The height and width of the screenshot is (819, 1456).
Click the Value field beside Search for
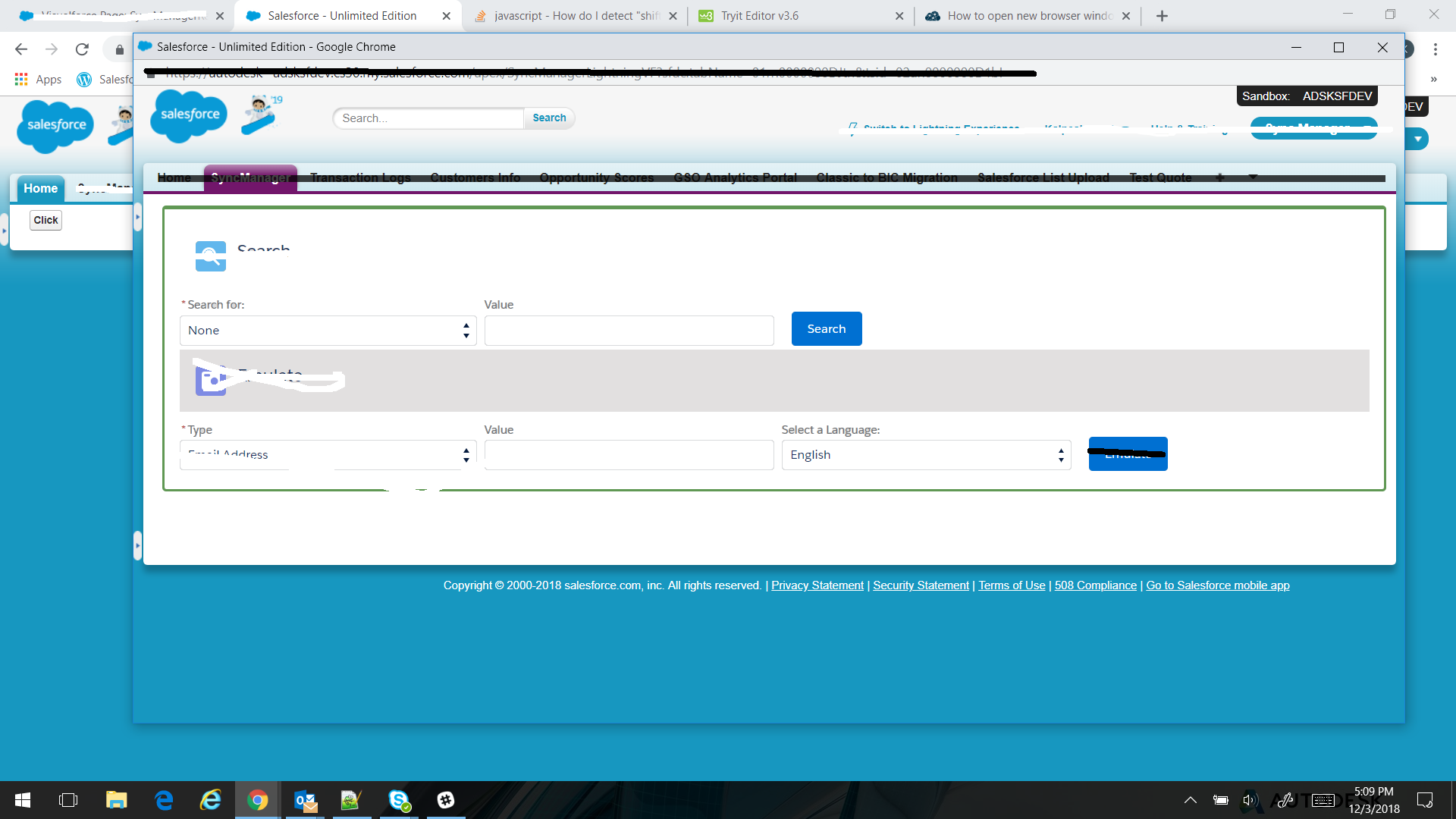click(629, 331)
